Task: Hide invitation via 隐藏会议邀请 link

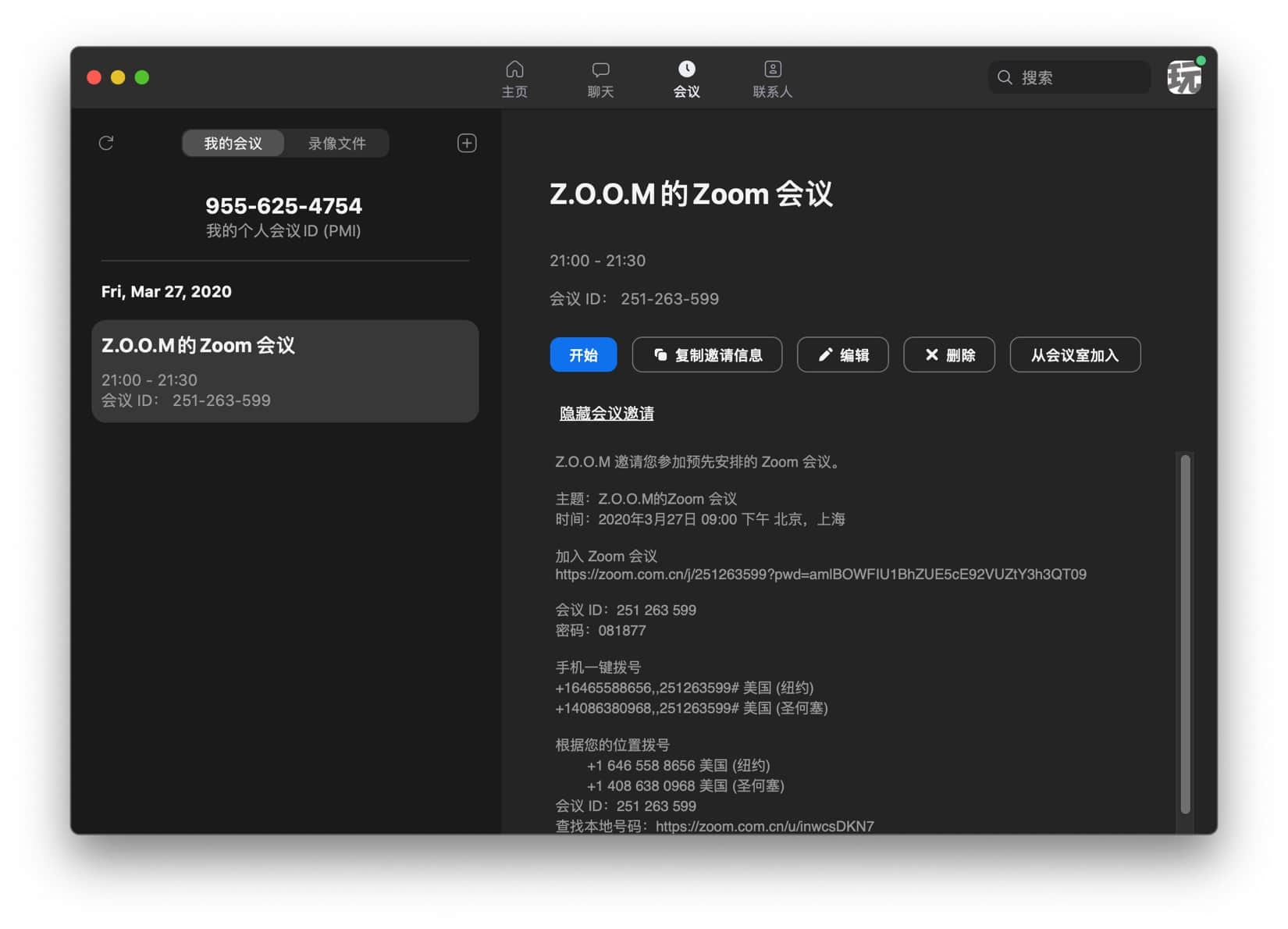Action: click(607, 414)
